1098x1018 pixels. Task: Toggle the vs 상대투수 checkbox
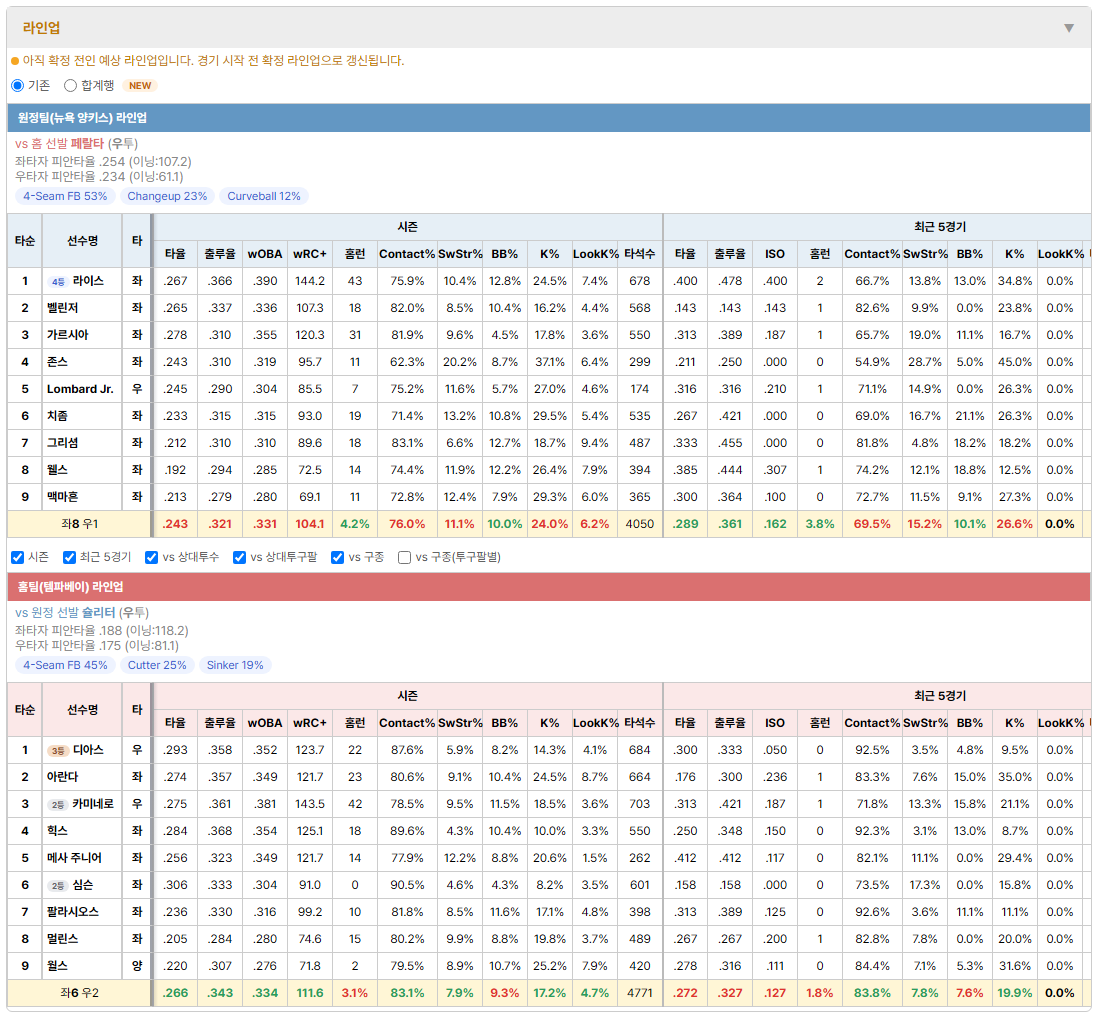[x=151, y=557]
